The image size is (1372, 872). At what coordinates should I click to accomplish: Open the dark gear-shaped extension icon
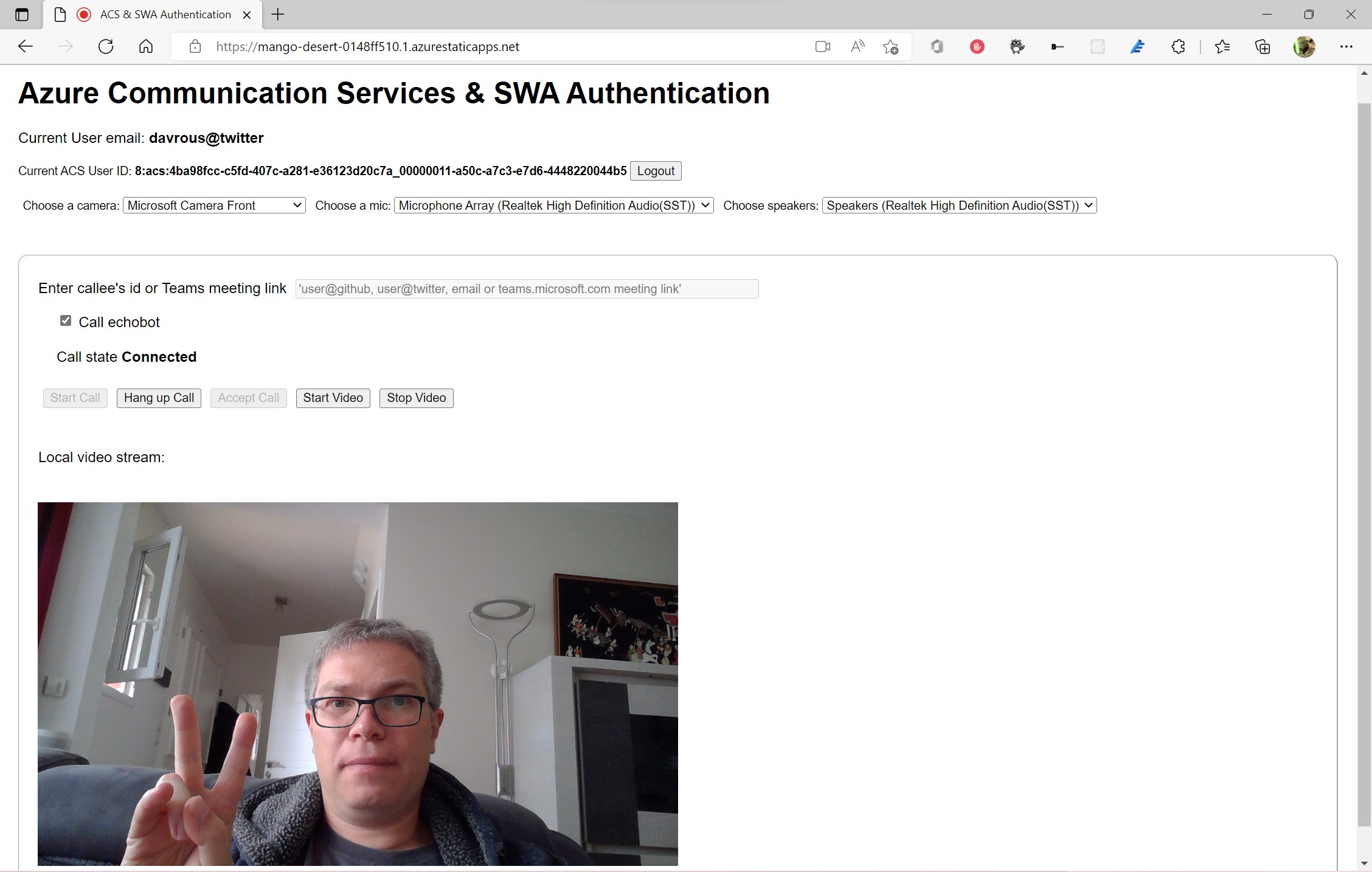tap(1017, 47)
